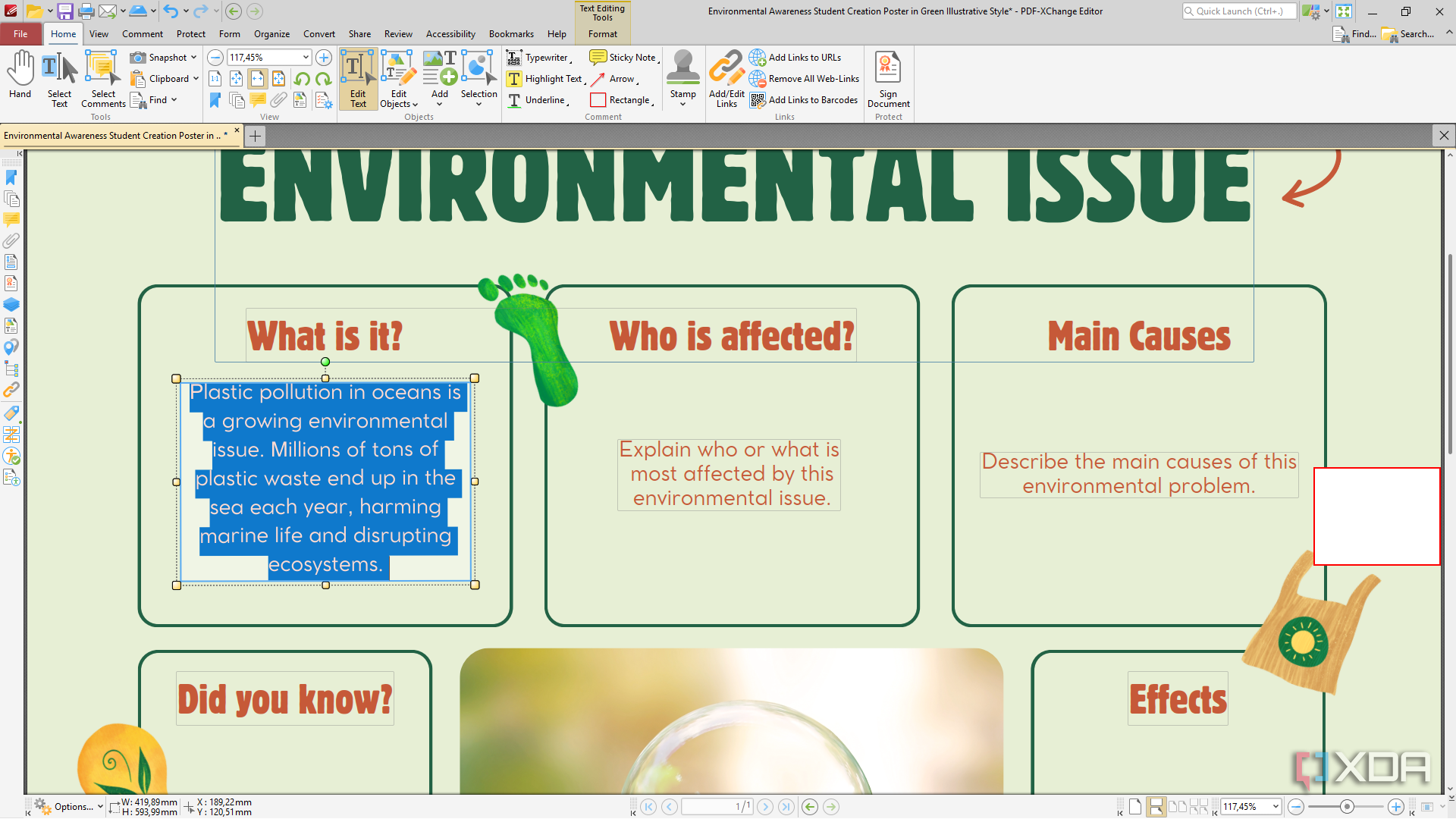Image resolution: width=1456 pixels, height=819 pixels.
Task: Switch to two pages layout in status bar
Action: click(x=1178, y=807)
